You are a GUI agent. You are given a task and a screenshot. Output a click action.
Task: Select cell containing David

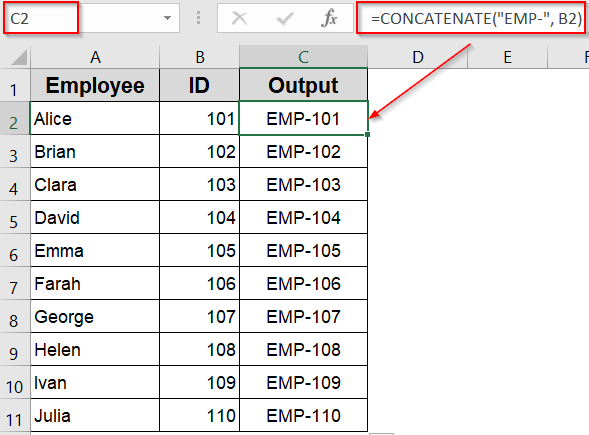pyautogui.click(x=95, y=218)
